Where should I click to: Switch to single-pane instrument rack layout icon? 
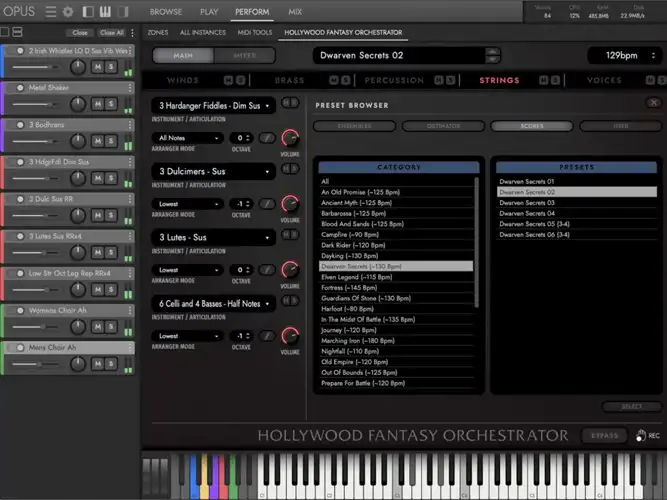coord(5,32)
